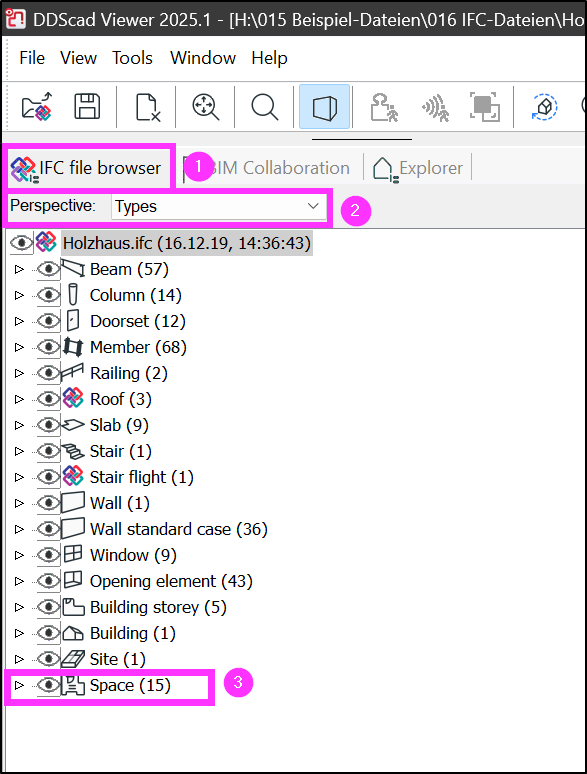Open the File menu
The image size is (587, 774).
[32, 58]
